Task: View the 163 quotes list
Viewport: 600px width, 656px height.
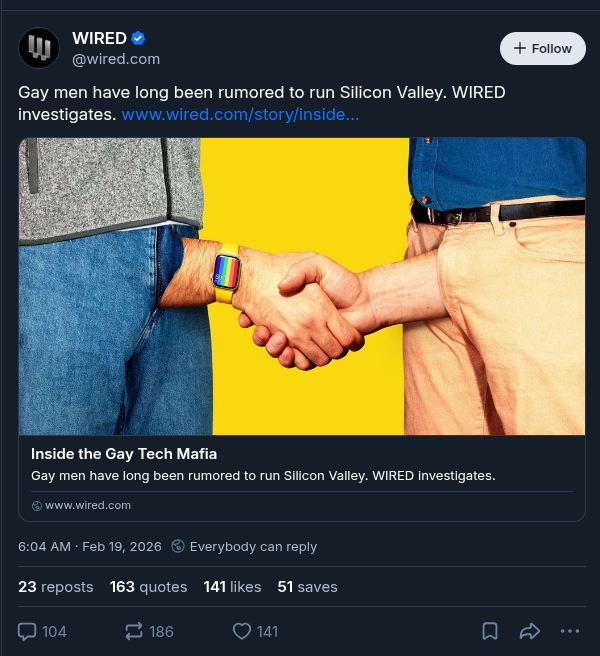Action: coord(149,587)
